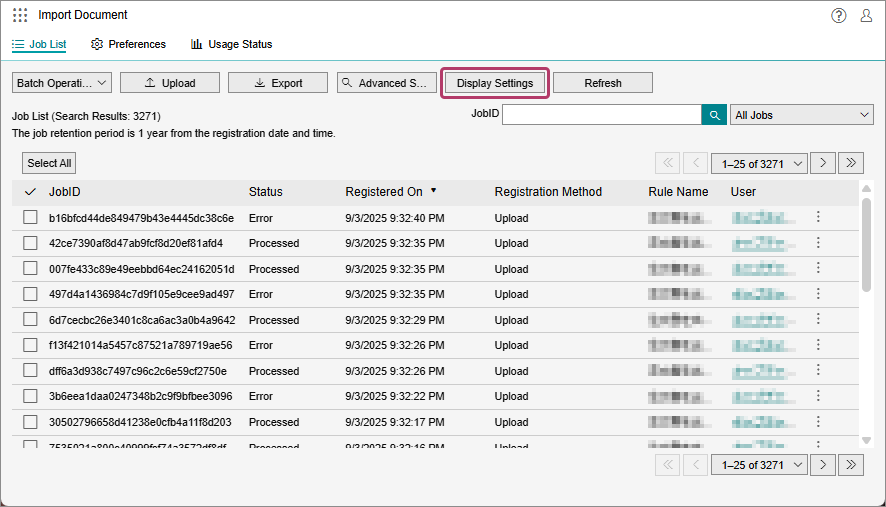This screenshot has width=886, height=507.
Task: Click the Export button
Action: [x=278, y=83]
